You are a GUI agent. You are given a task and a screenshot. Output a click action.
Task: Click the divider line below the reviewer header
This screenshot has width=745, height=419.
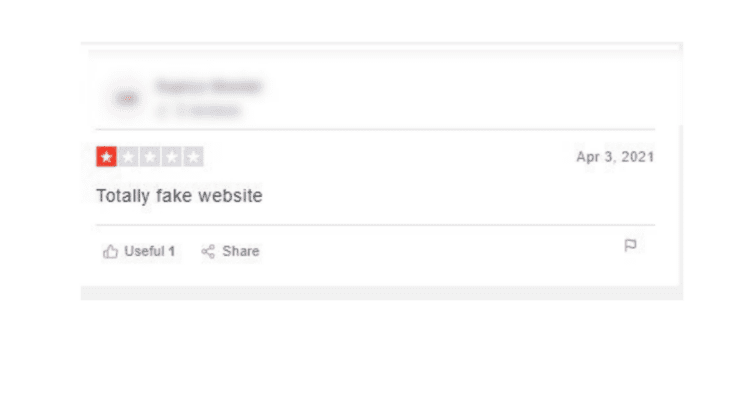(x=375, y=129)
